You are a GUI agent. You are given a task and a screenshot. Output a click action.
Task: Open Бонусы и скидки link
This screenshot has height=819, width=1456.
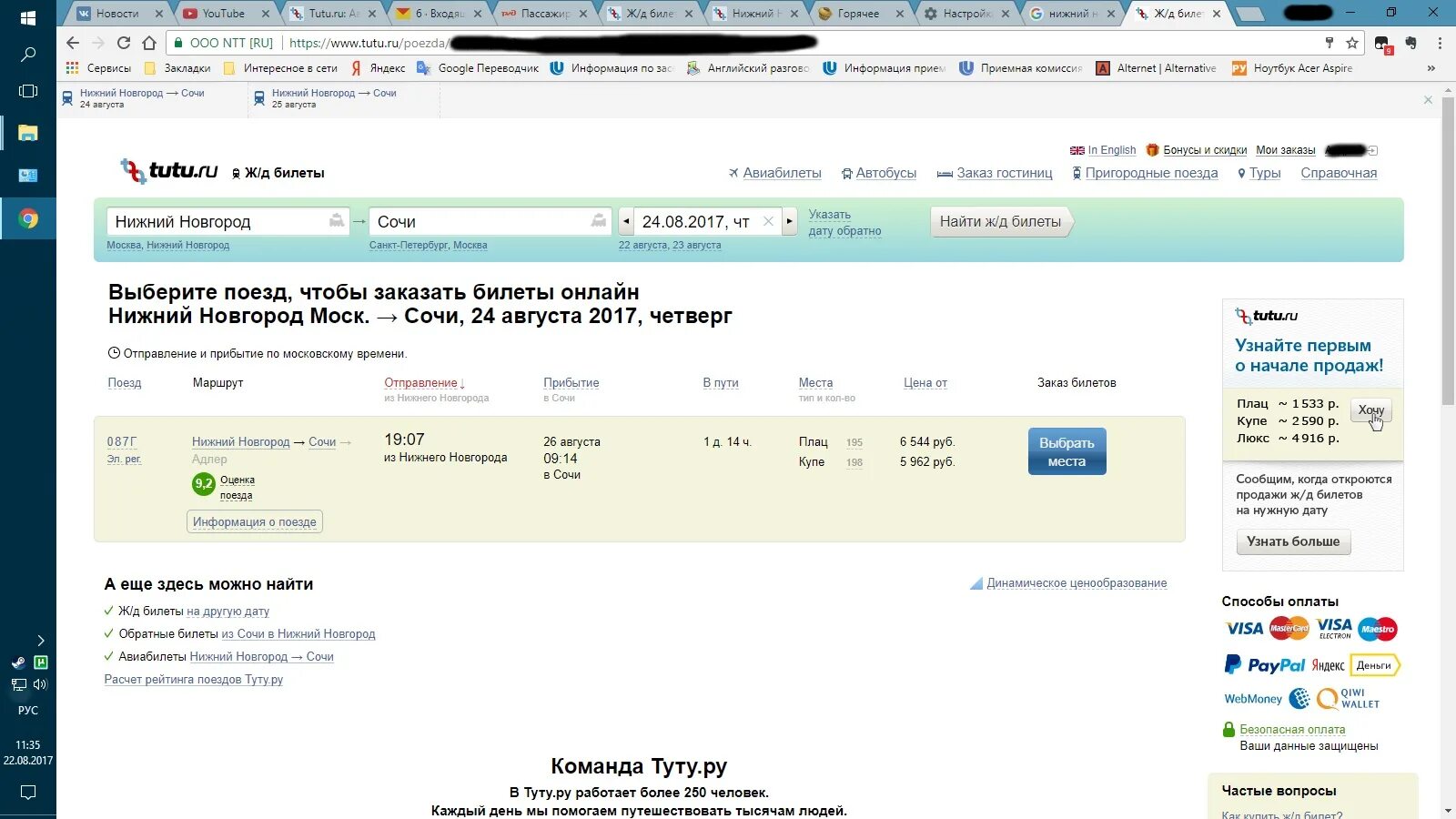[x=1205, y=150]
